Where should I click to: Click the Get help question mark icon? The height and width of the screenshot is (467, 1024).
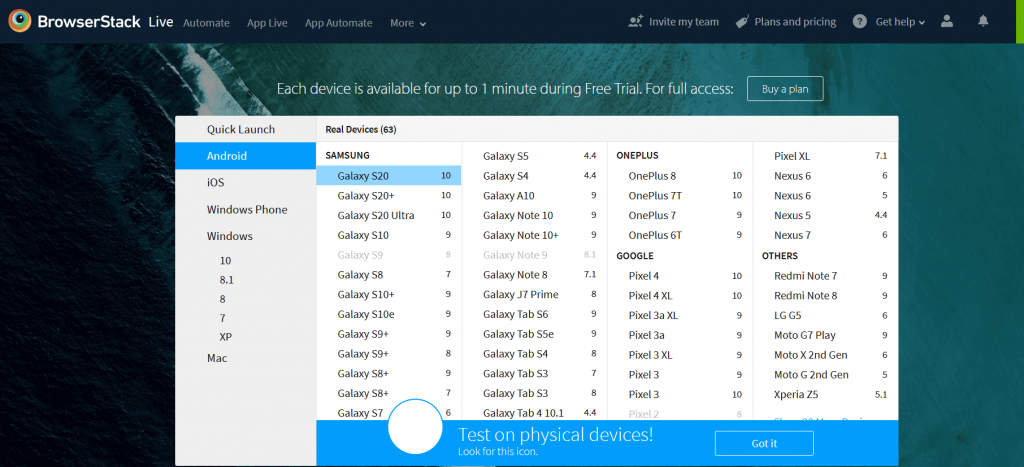[860, 22]
